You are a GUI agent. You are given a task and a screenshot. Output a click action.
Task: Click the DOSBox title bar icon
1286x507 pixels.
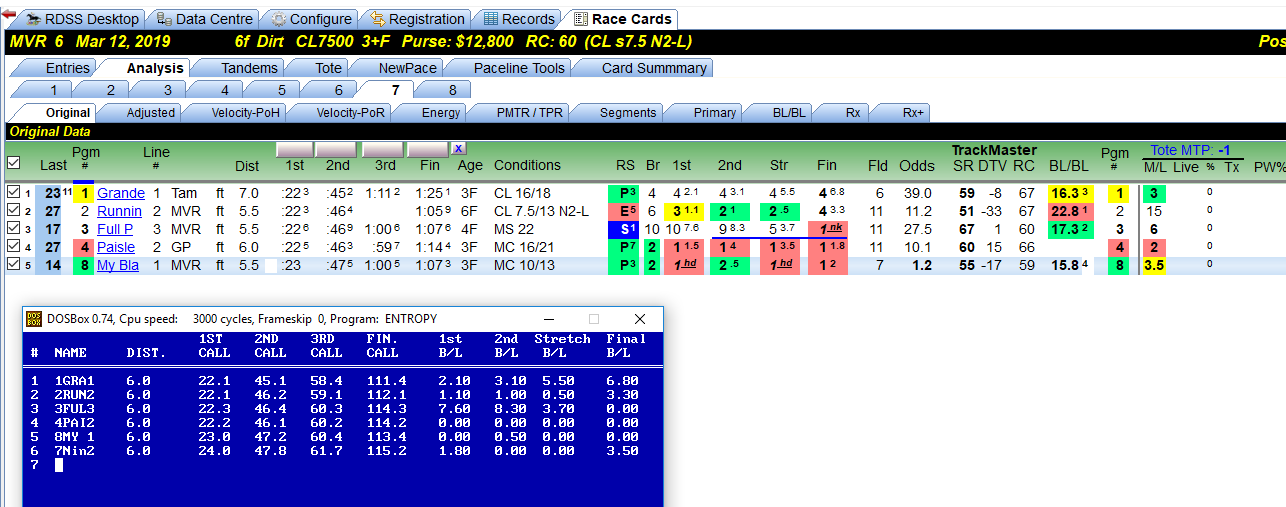pos(33,319)
